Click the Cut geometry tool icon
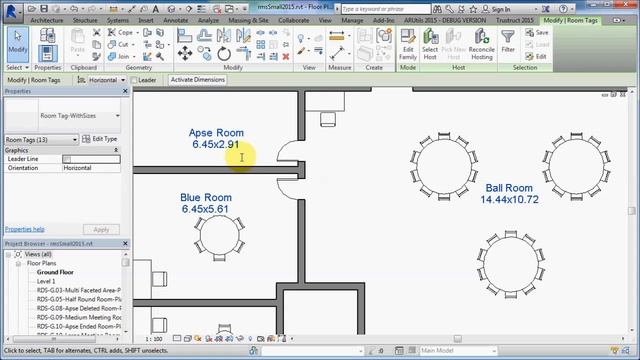640x360 pixels. tap(111, 44)
